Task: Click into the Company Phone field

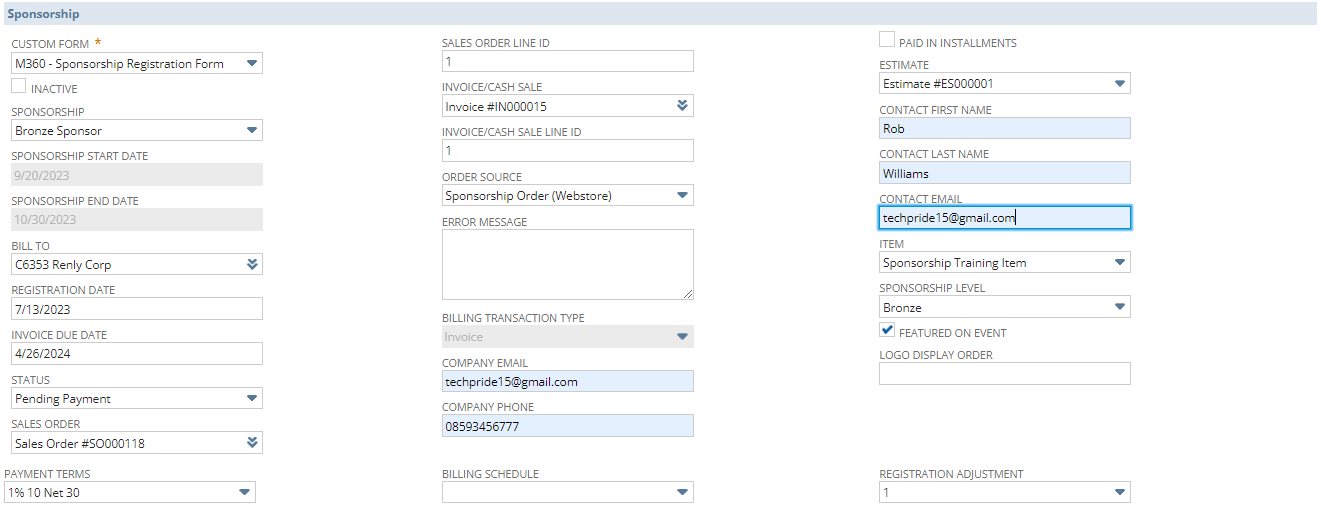Action: 567,426
